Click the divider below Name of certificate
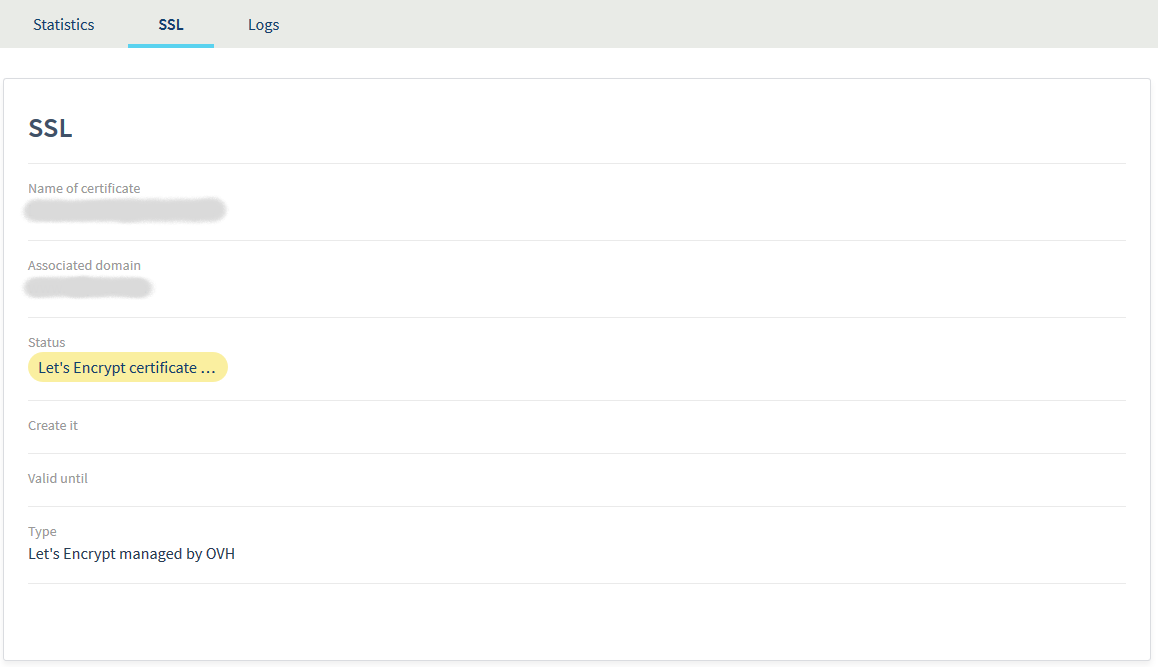1158x667 pixels. click(x=577, y=238)
